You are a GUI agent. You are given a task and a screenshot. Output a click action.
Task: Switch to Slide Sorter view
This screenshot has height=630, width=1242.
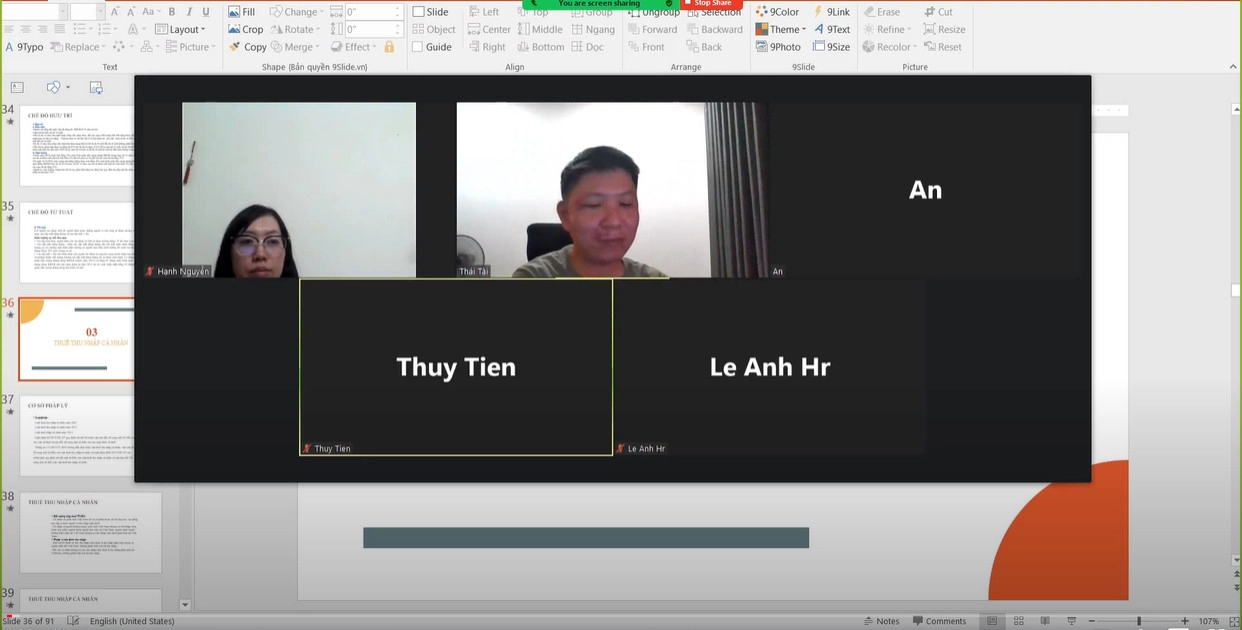point(1018,621)
